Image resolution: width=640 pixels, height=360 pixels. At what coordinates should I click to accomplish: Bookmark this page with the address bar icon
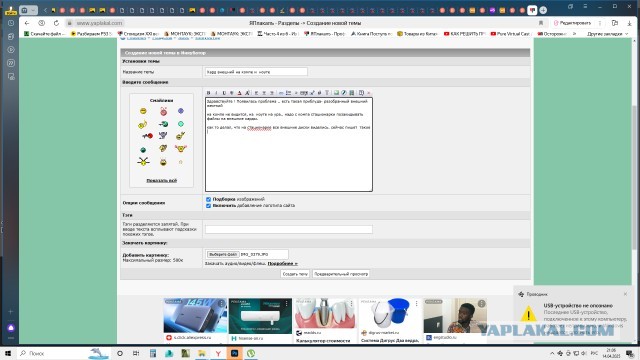541,23
